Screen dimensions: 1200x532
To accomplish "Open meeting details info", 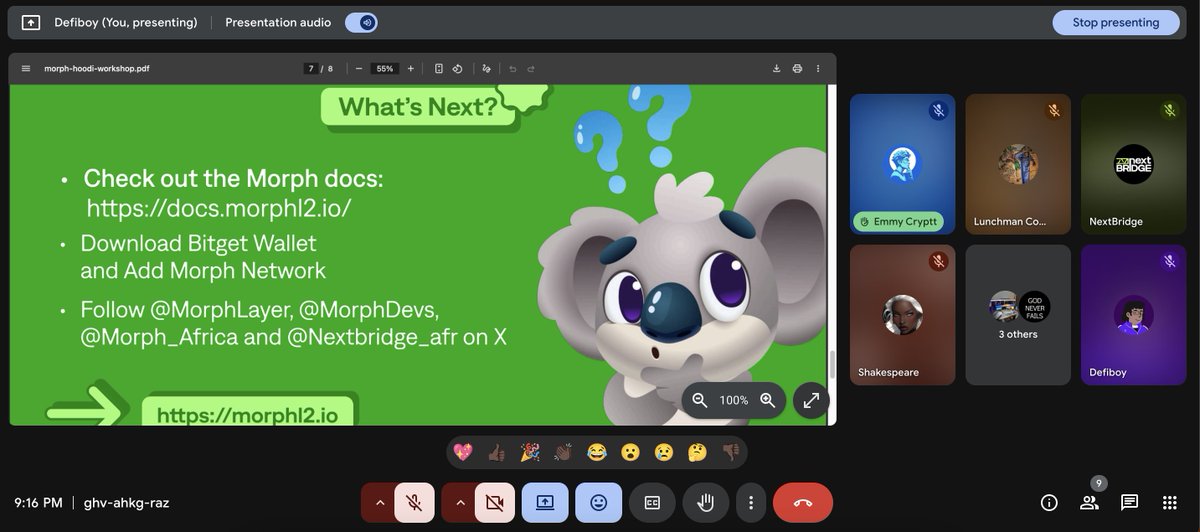I will [x=1049, y=502].
